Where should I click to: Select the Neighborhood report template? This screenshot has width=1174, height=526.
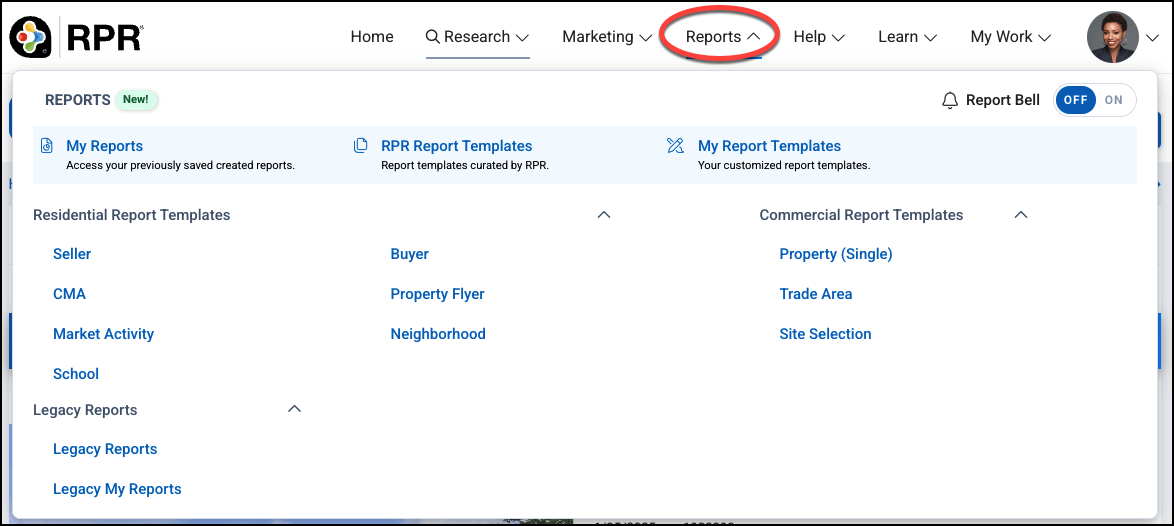[x=438, y=334]
